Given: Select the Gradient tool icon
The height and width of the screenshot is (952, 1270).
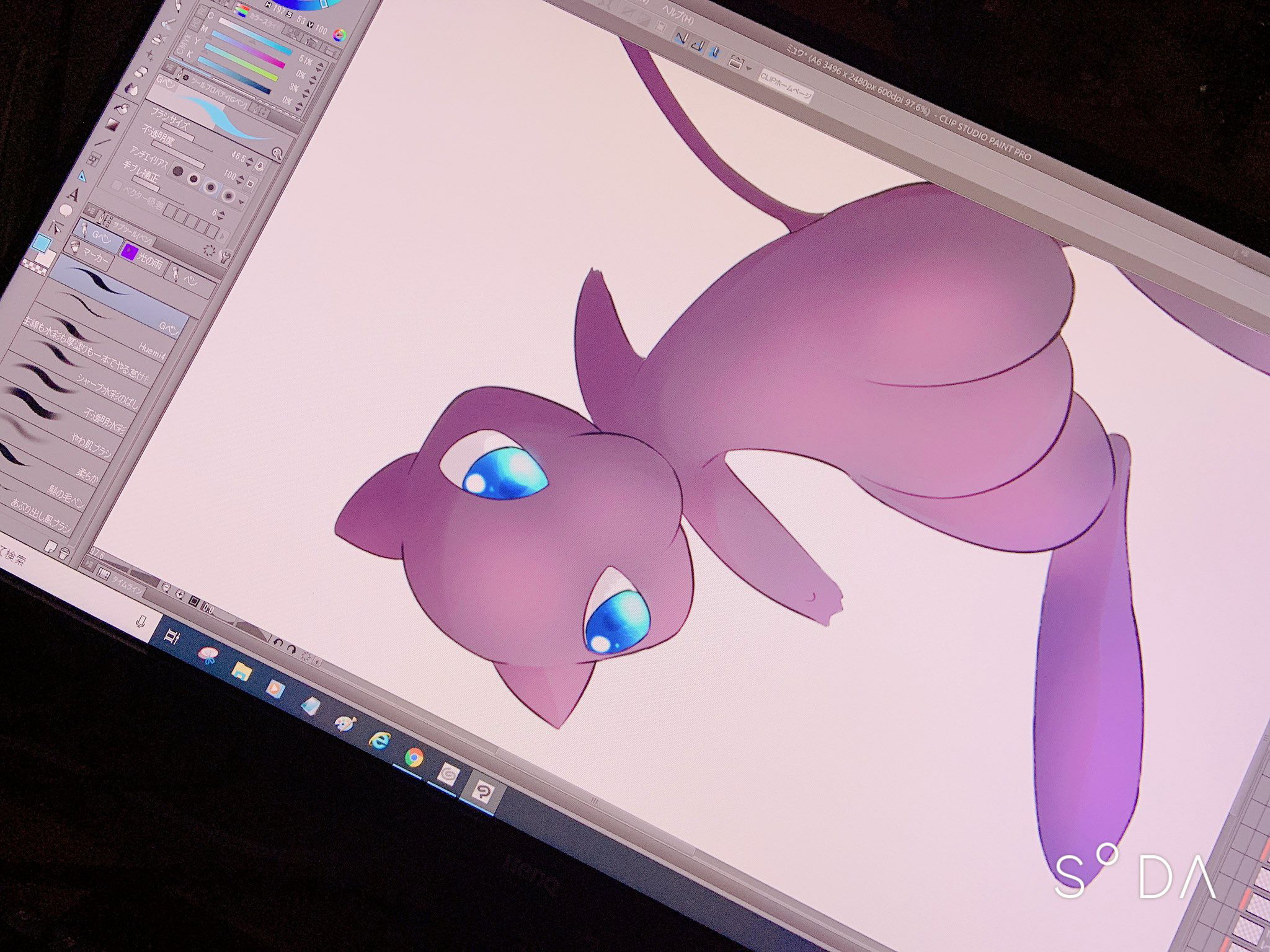Looking at the screenshot, I should coord(112,125).
